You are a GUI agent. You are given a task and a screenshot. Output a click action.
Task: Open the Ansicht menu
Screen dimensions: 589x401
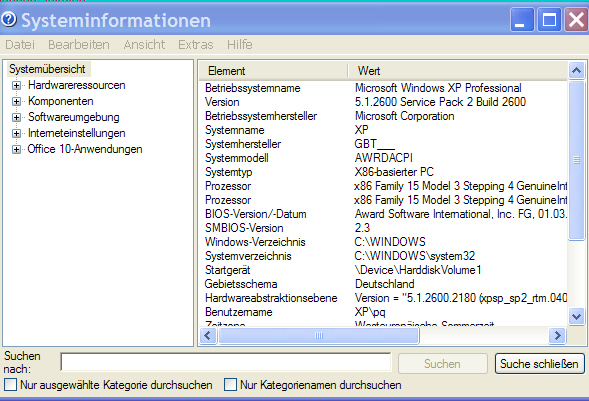(x=144, y=45)
